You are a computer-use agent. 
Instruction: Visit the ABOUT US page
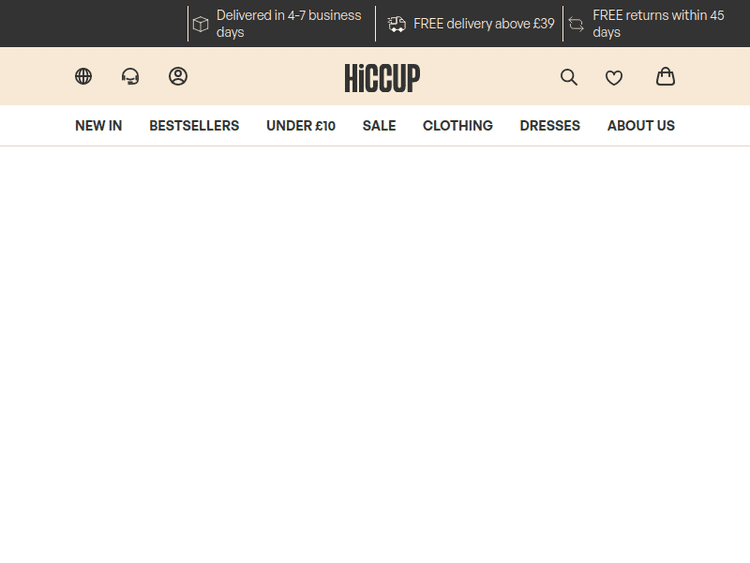(x=641, y=126)
